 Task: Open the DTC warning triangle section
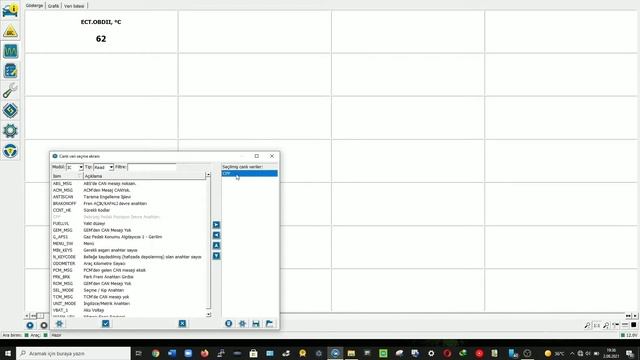(10, 31)
